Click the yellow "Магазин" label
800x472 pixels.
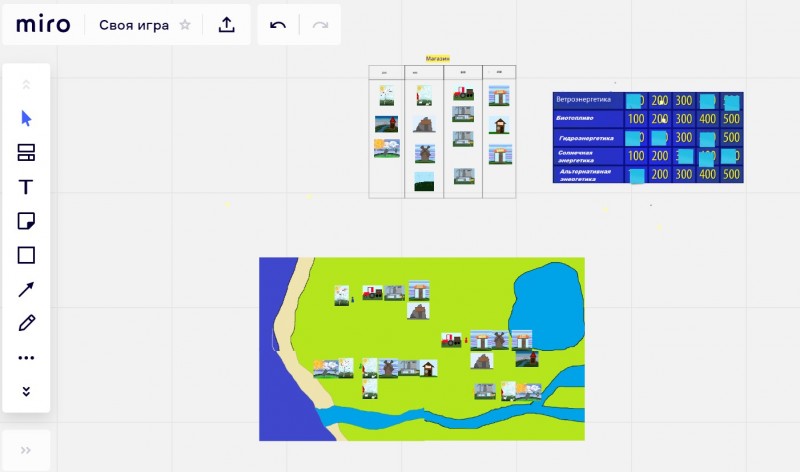click(438, 59)
